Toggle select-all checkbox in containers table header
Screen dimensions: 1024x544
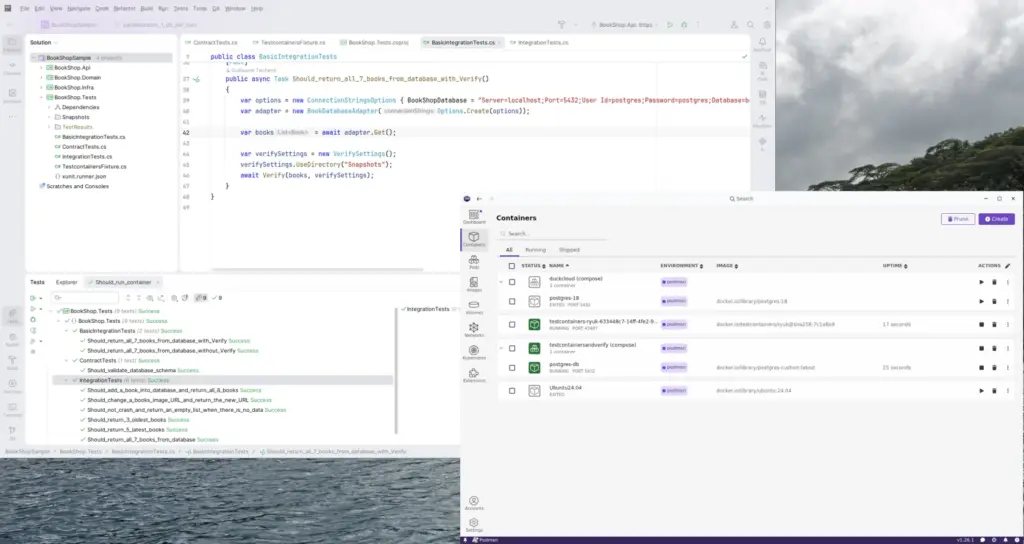tap(512, 266)
